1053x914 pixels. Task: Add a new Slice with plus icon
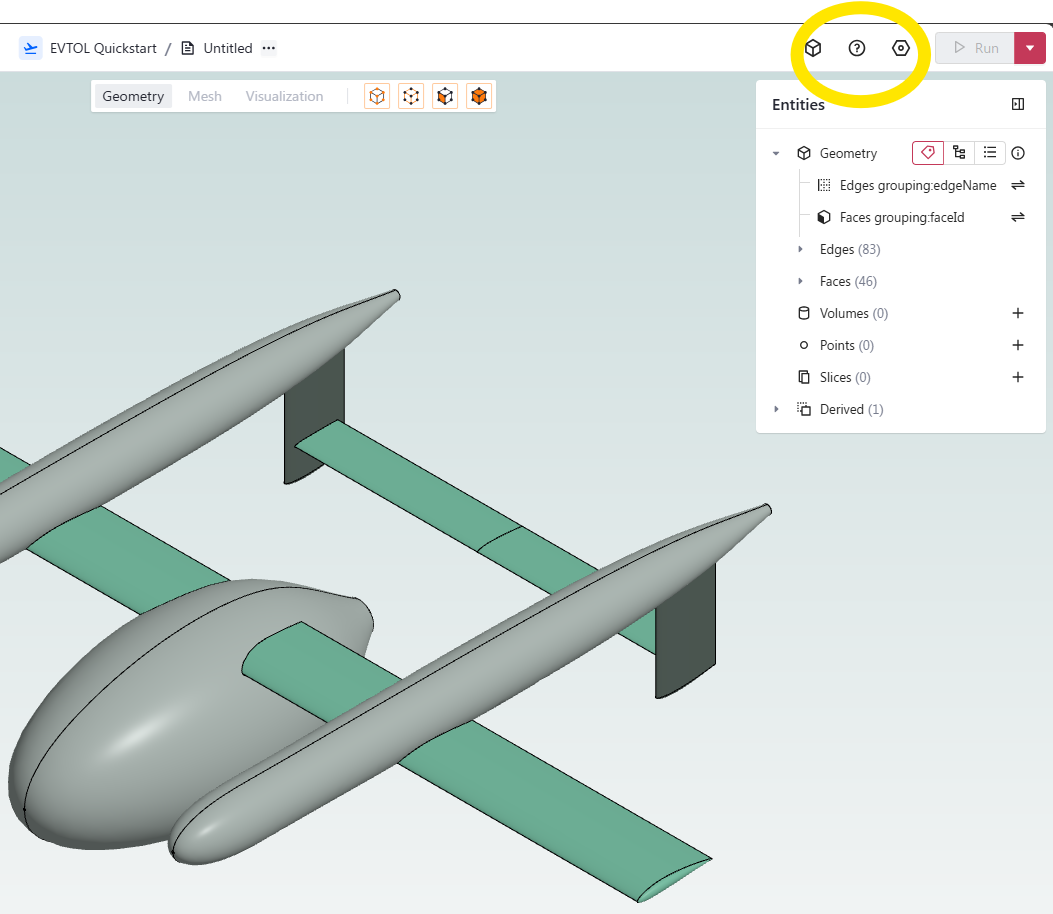point(1018,377)
